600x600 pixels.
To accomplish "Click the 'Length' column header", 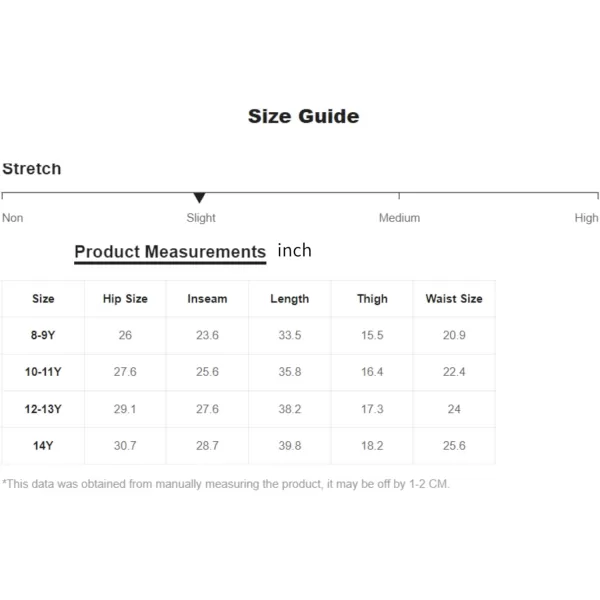I will click(x=290, y=299).
